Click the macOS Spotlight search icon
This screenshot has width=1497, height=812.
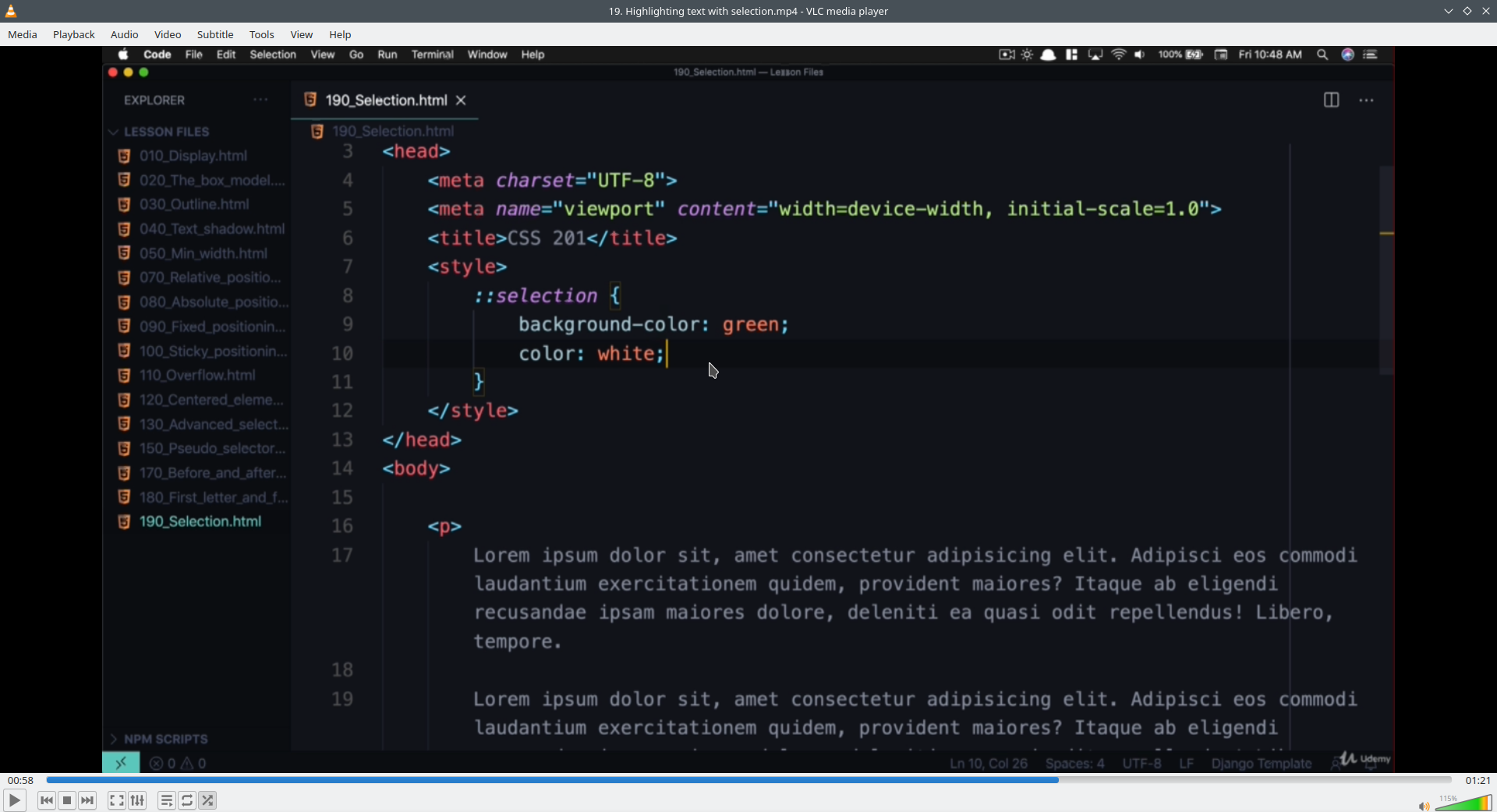(x=1322, y=55)
